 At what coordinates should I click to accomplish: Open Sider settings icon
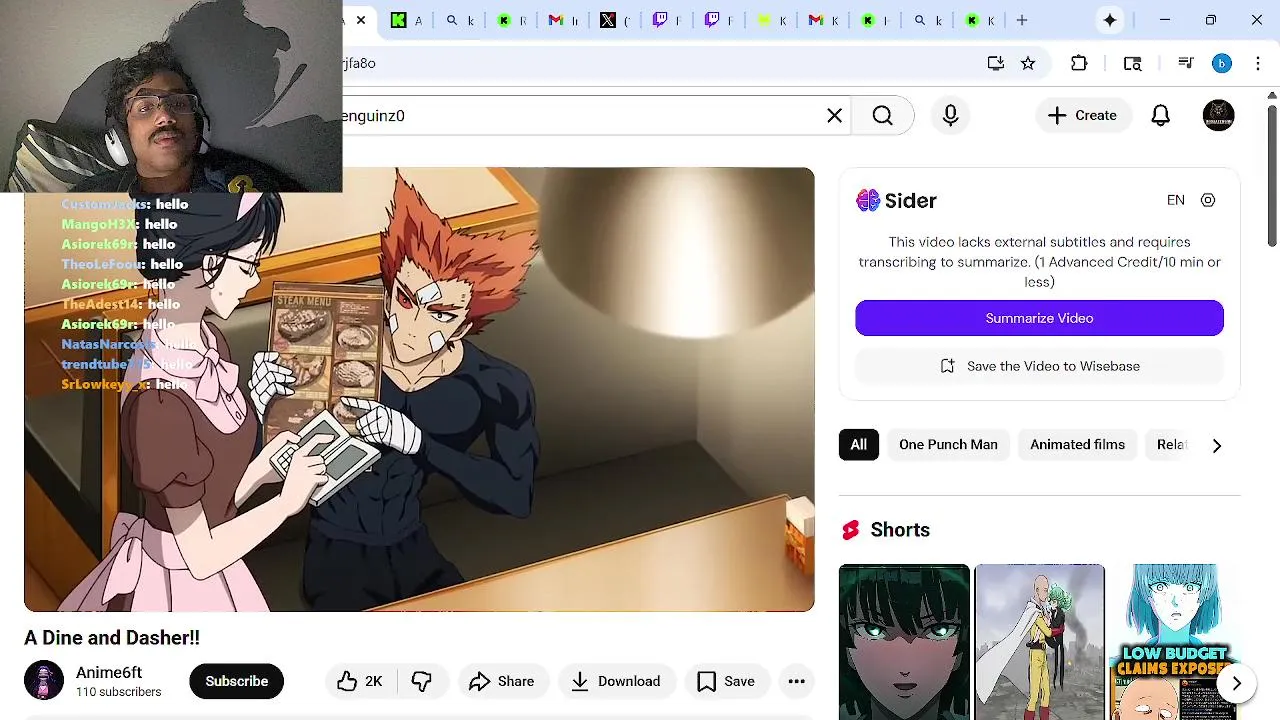click(x=1208, y=200)
